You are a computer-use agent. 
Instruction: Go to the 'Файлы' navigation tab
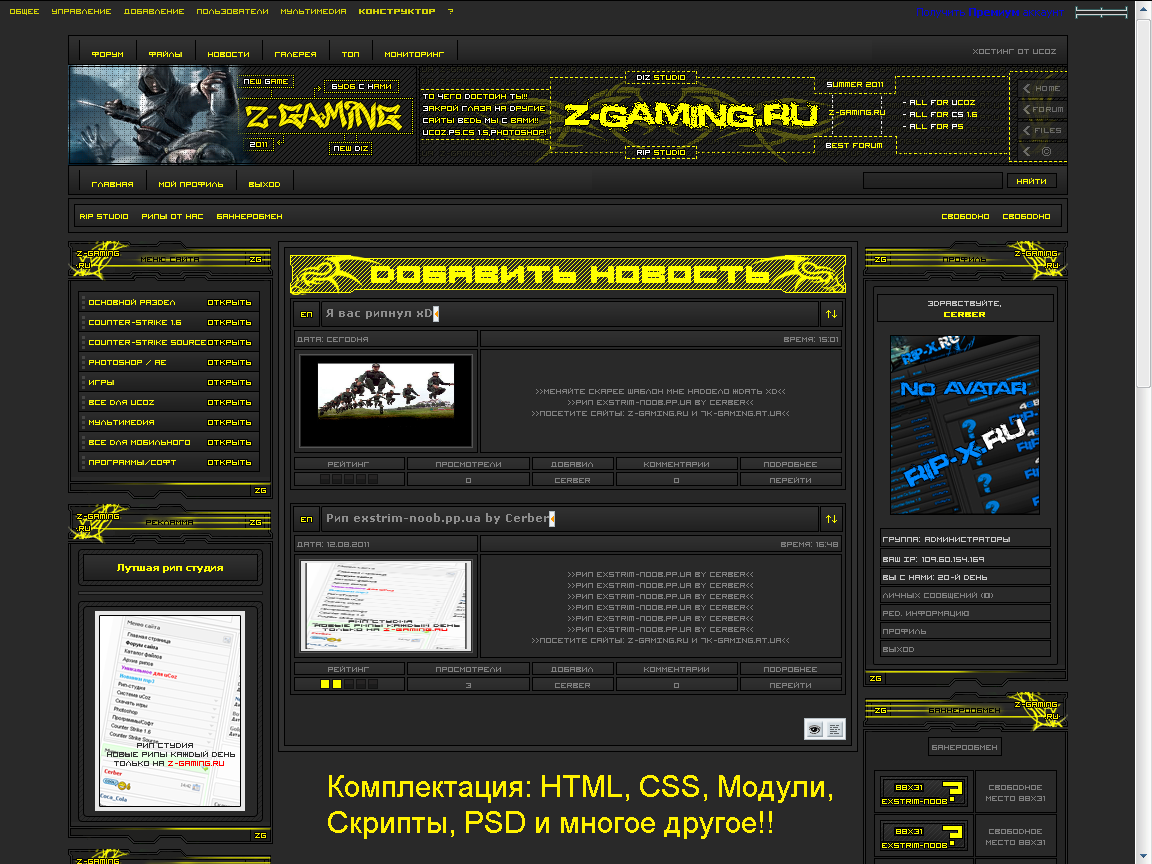pos(165,54)
